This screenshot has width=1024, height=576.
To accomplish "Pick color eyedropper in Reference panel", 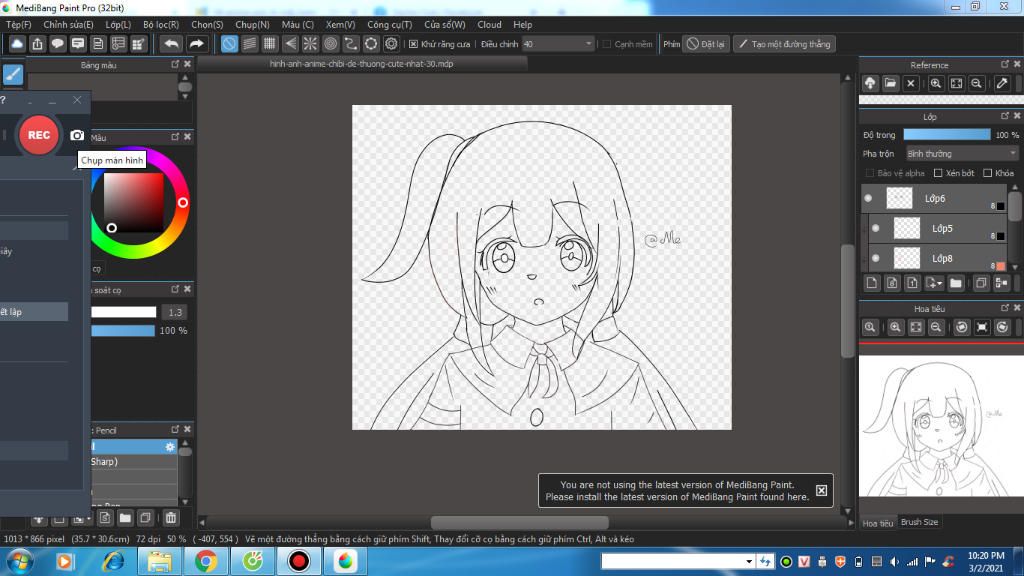I will coord(1002,84).
